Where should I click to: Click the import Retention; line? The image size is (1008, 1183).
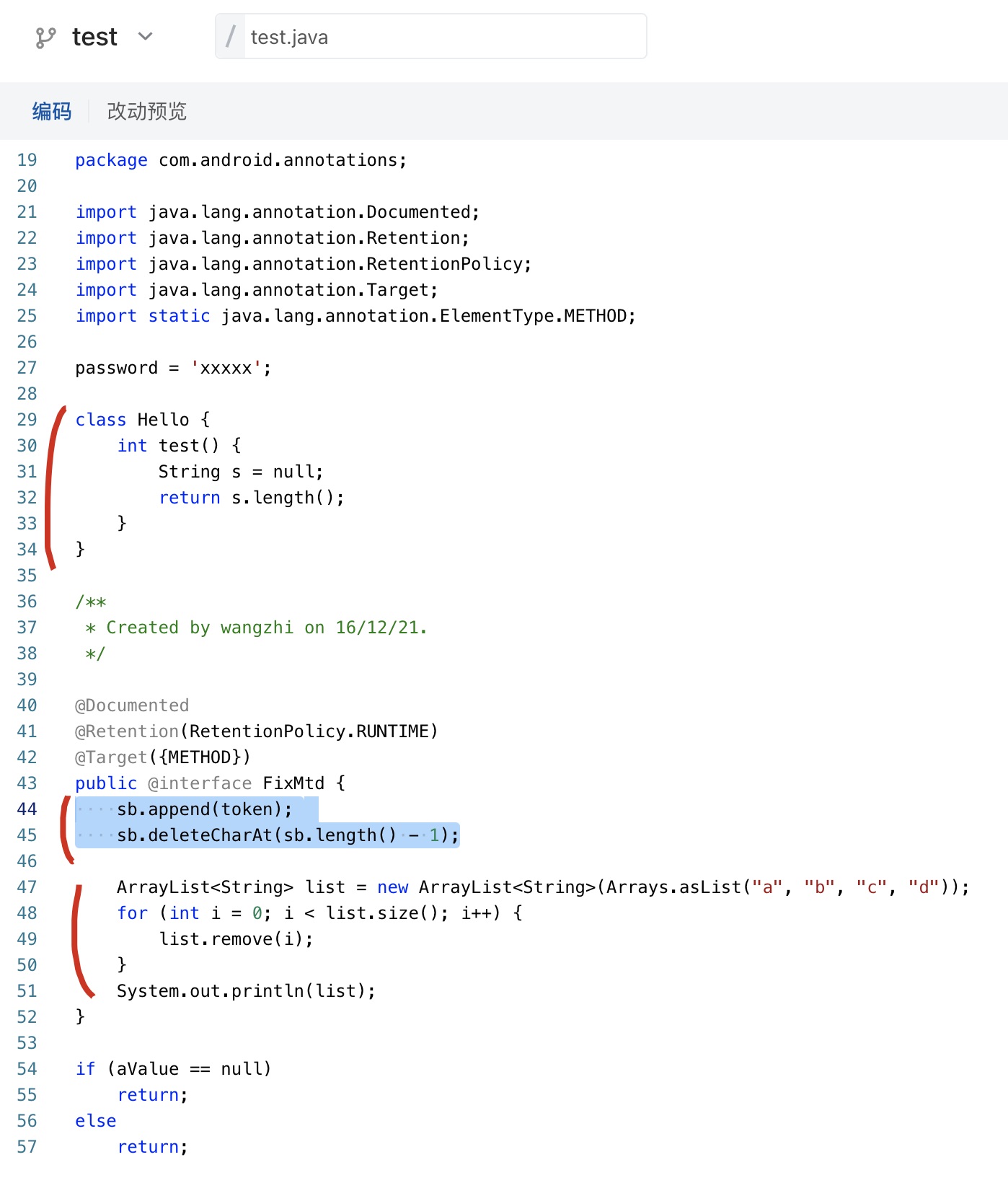point(273,238)
